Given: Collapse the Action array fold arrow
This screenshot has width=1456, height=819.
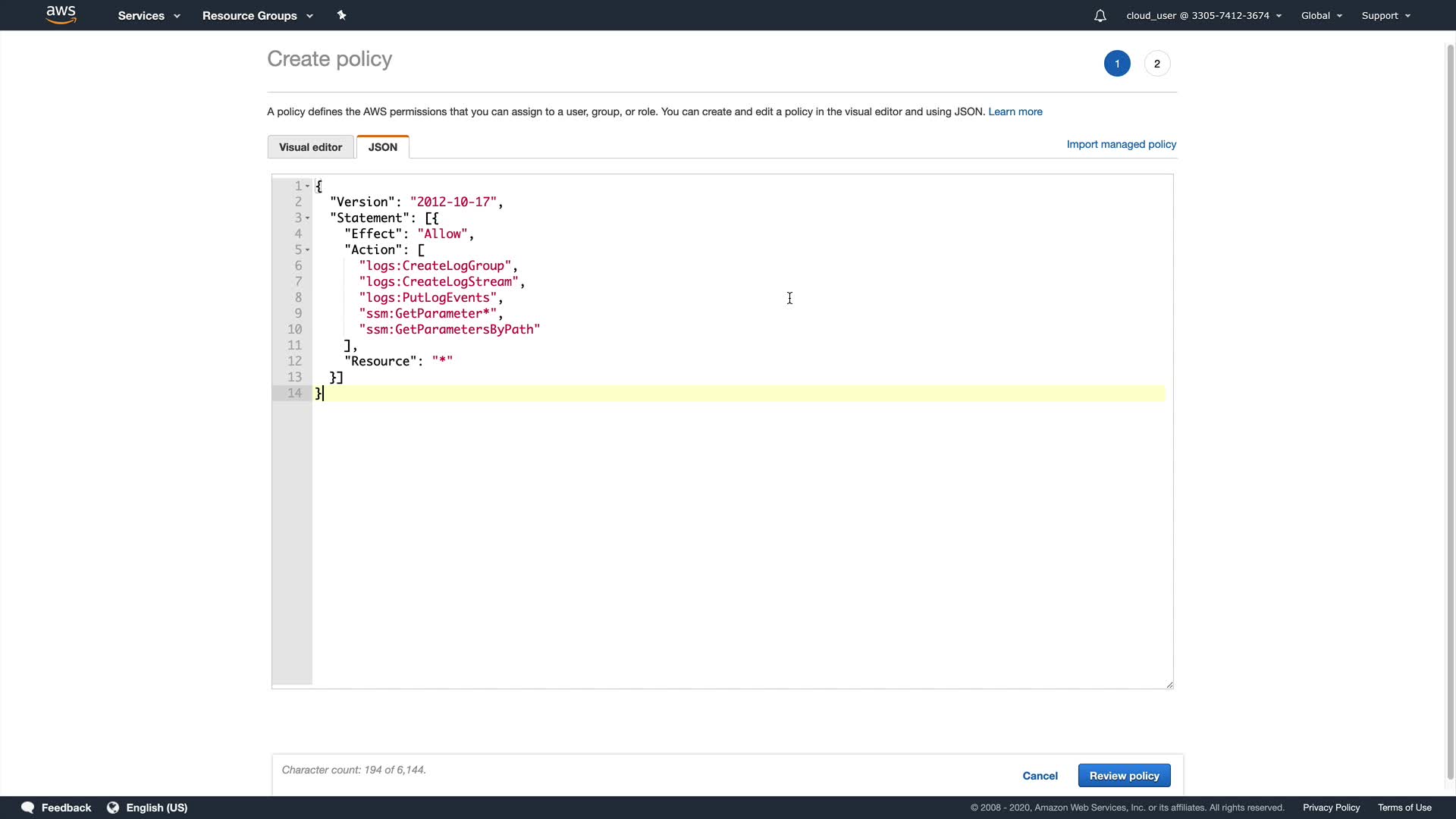Looking at the screenshot, I should [x=307, y=250].
